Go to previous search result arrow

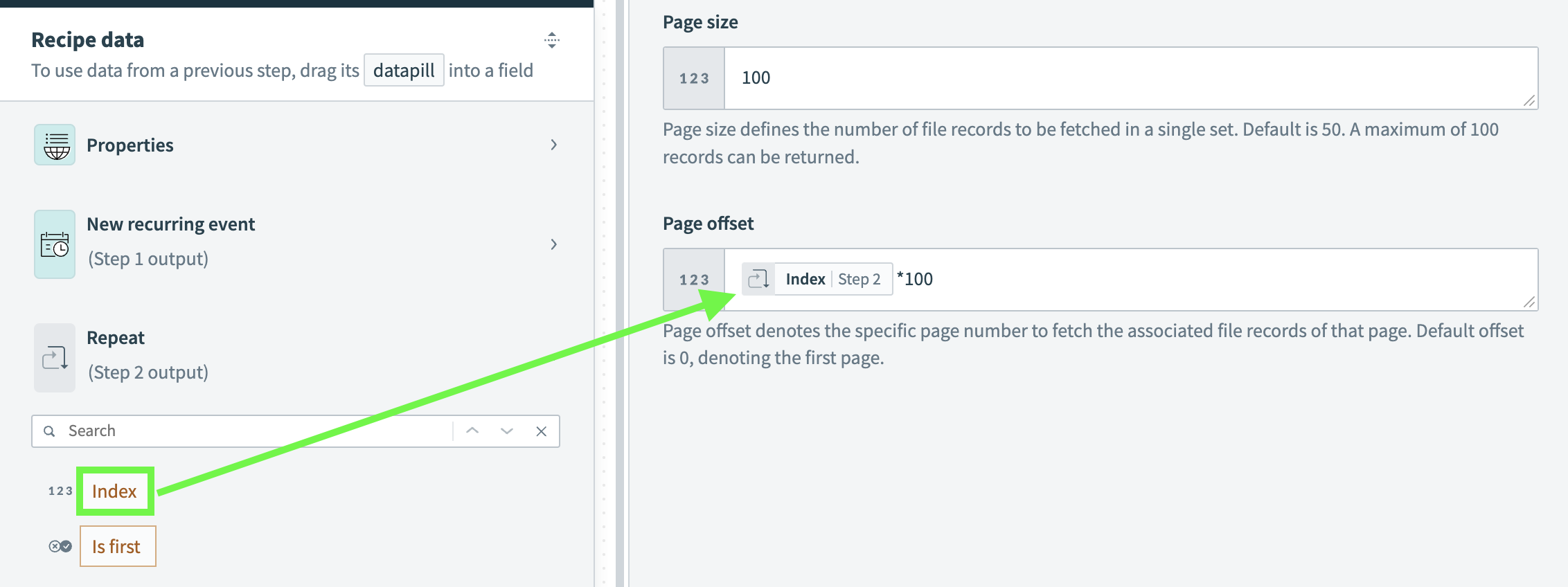(472, 431)
